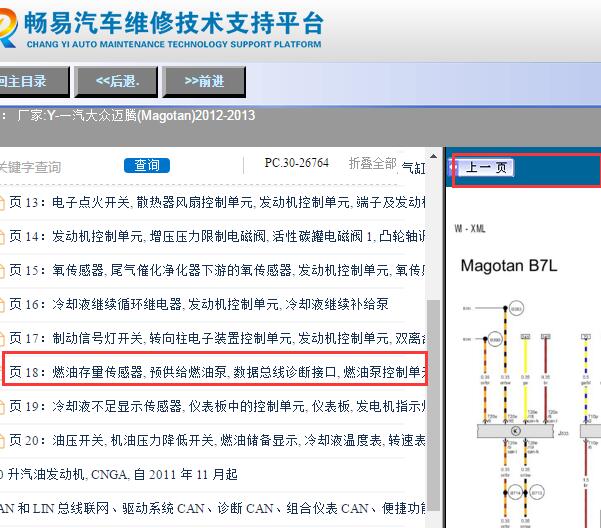Click the blue 查询 search button
The image size is (601, 528).
(147, 166)
